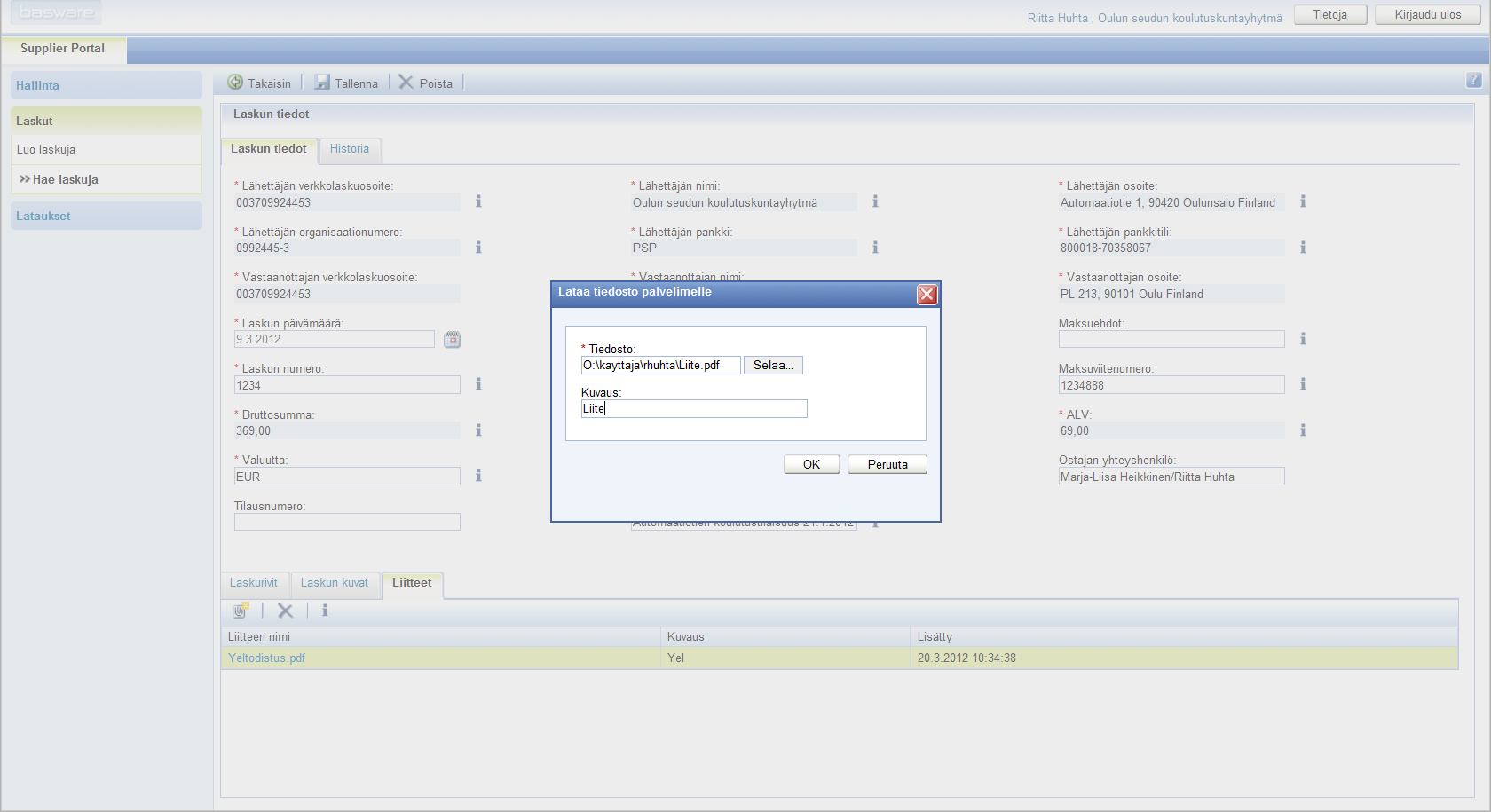Open Supplier Portal tab
Viewport: 1491px width, 812px height.
[63, 49]
